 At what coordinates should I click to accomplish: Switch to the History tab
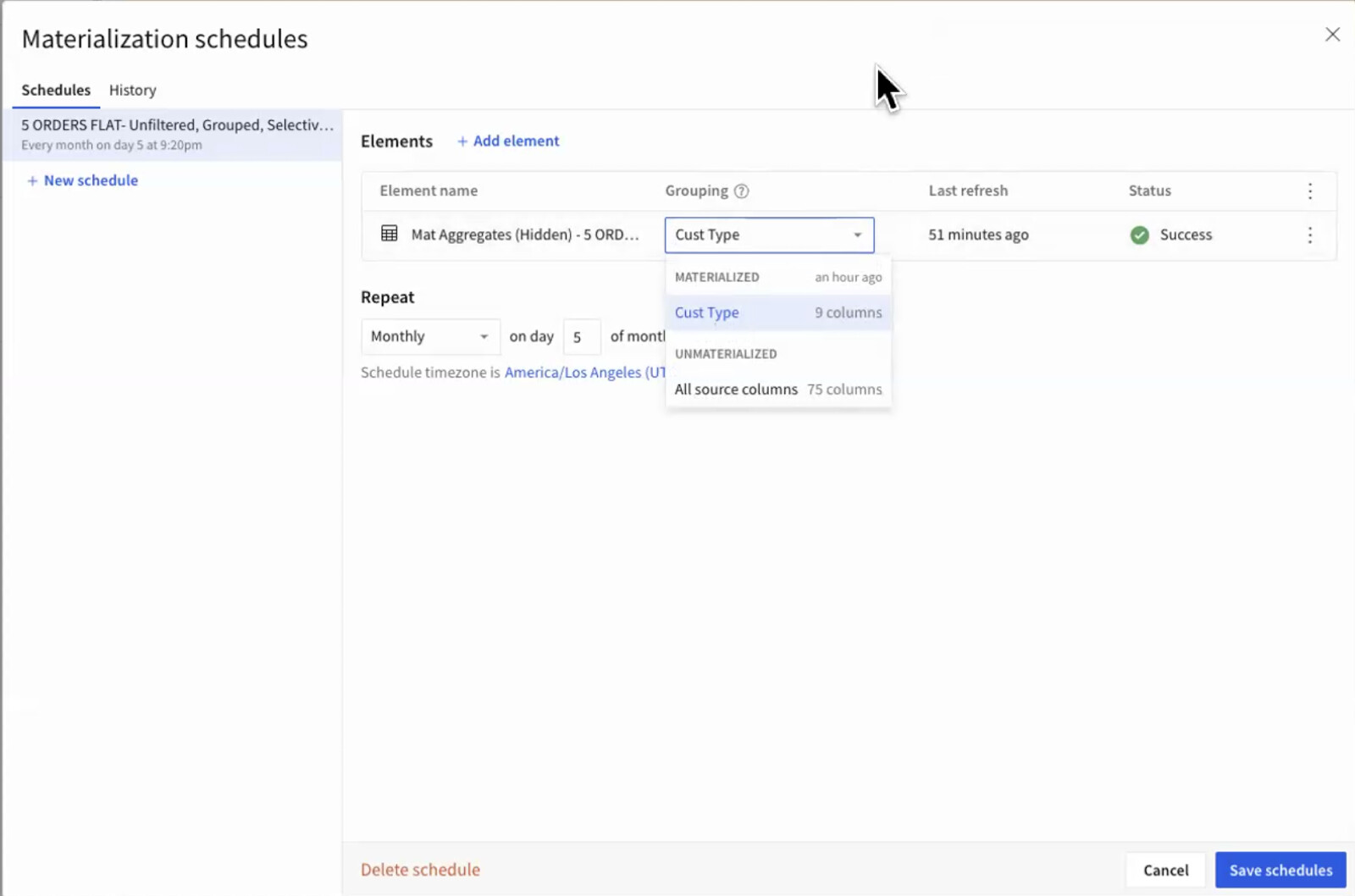(x=132, y=90)
